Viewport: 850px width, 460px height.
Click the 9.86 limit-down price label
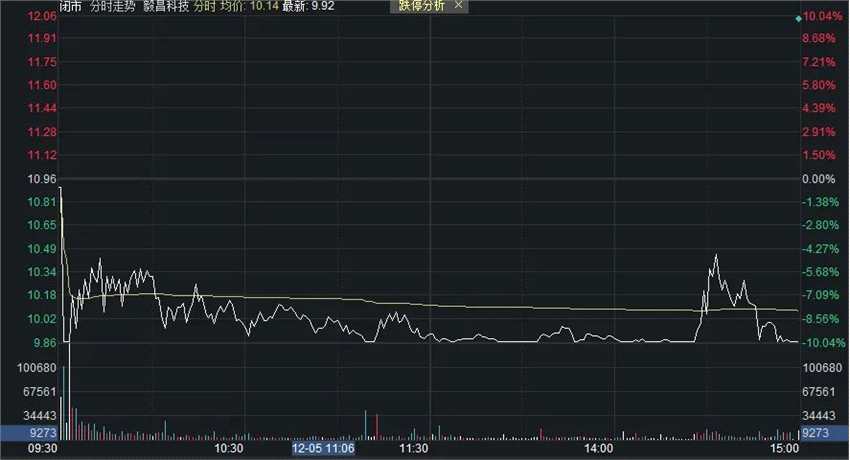coord(46,342)
